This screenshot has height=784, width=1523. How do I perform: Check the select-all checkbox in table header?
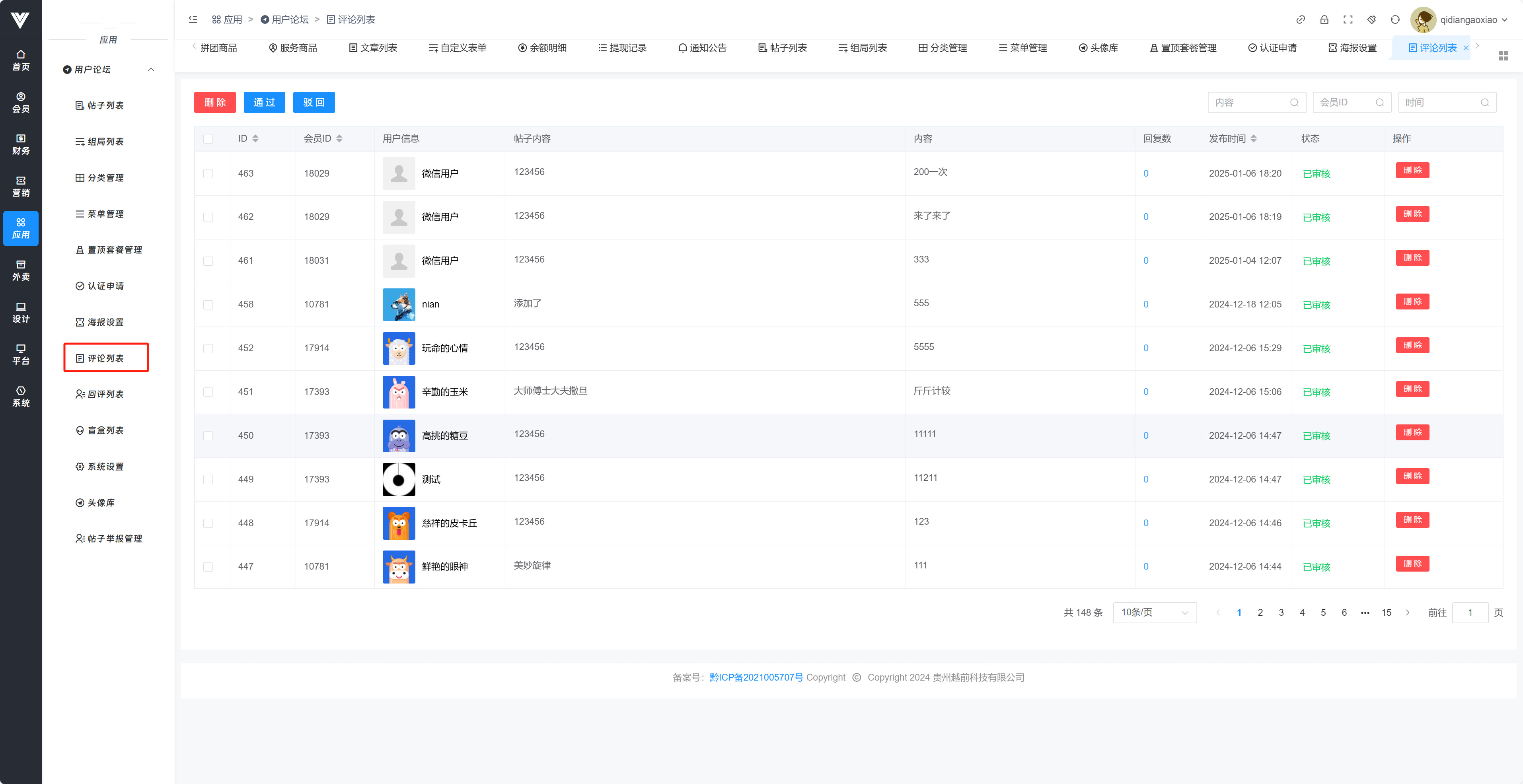coord(208,139)
